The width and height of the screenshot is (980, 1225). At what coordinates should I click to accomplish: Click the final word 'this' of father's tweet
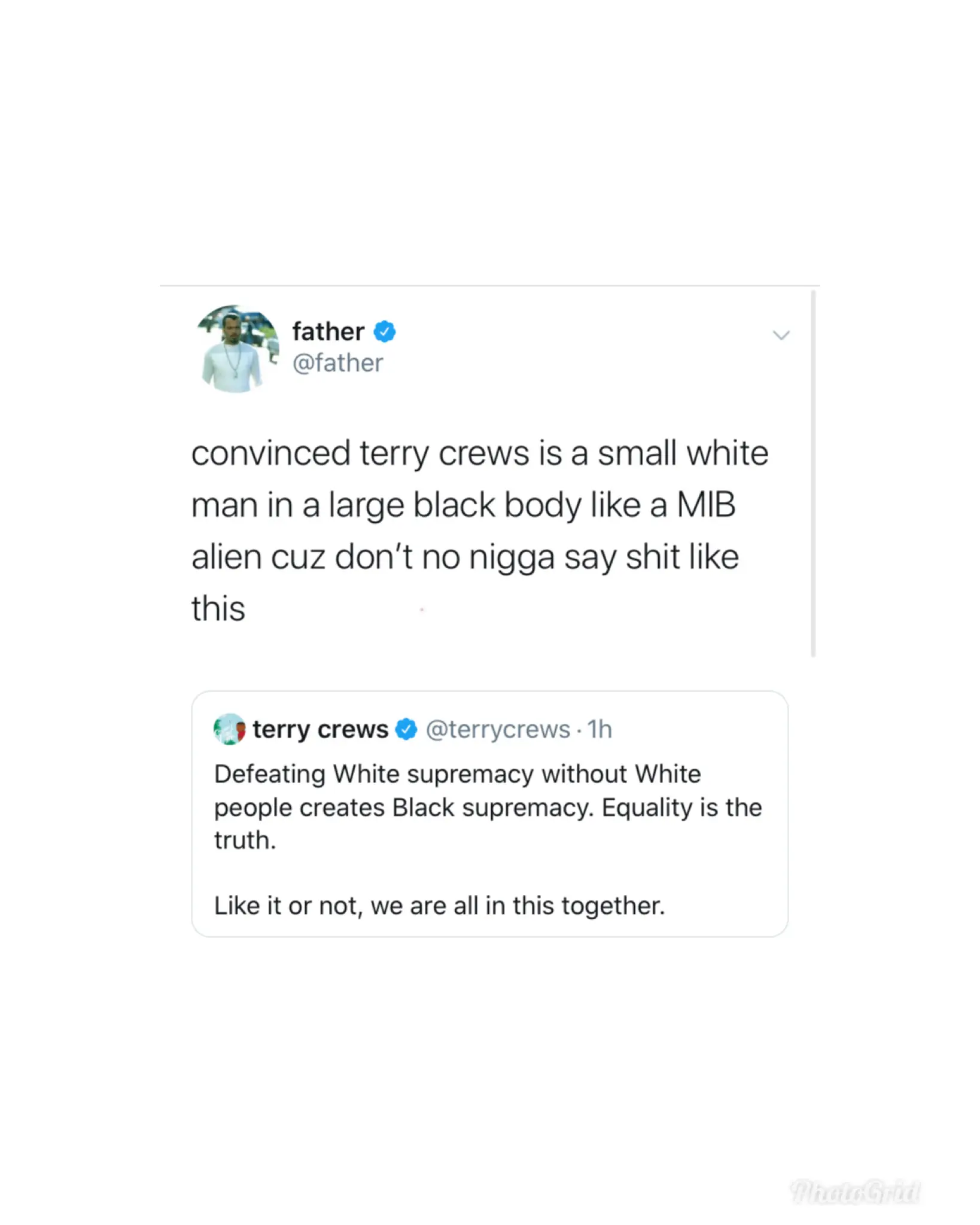coord(218,608)
